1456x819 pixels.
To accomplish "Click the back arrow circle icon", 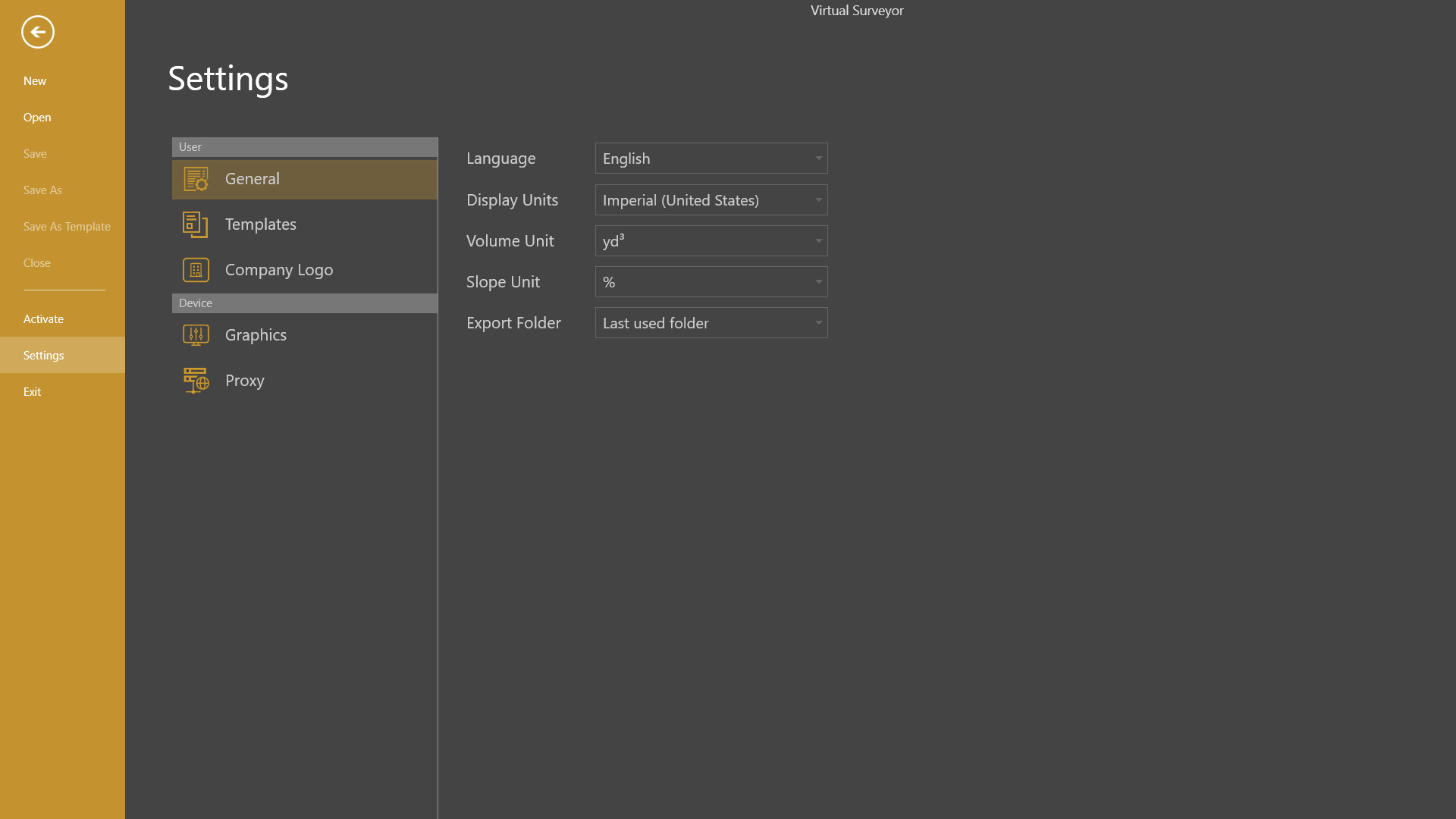I will pos(38,32).
